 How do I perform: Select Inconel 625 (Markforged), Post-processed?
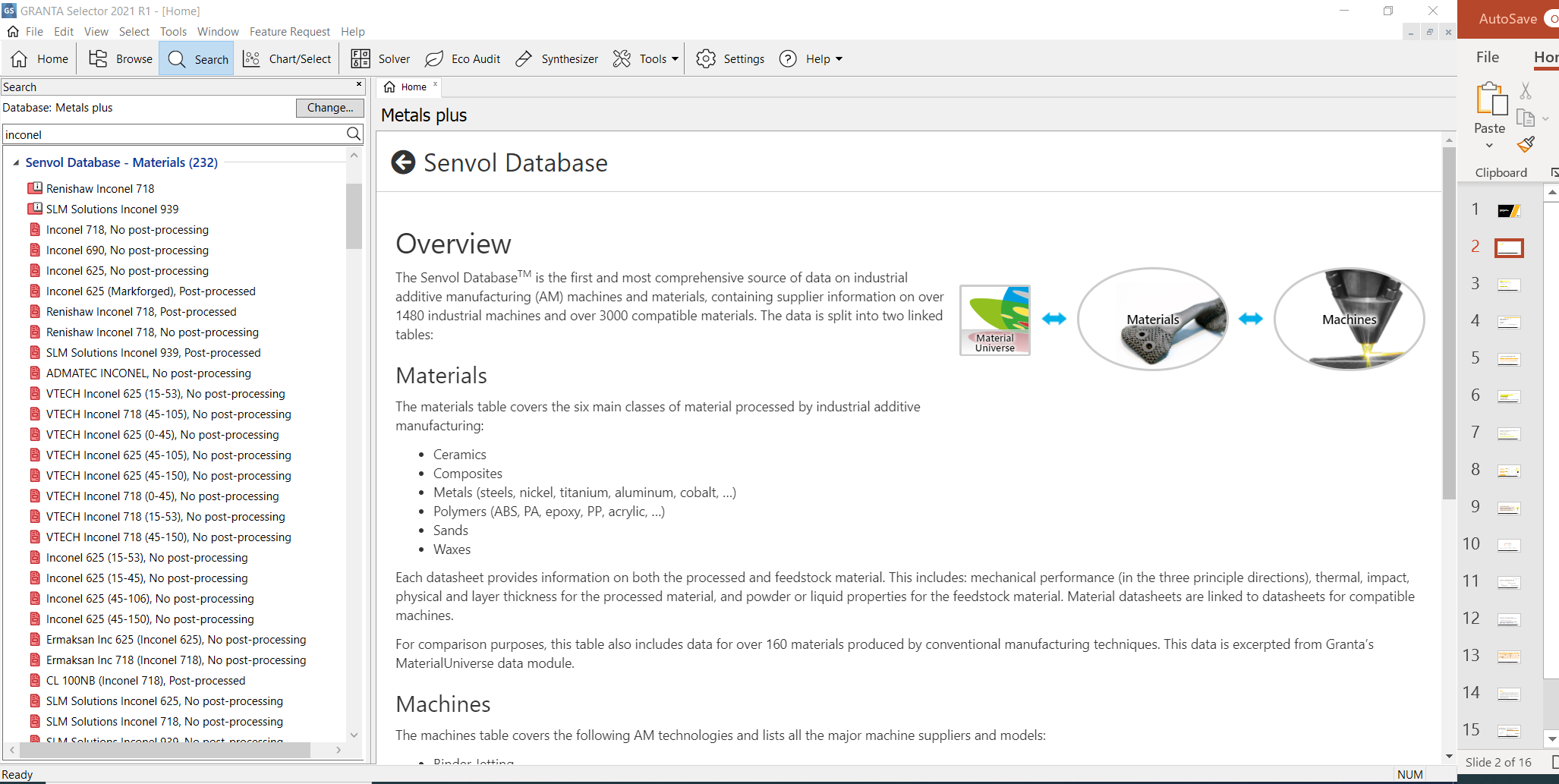tap(151, 291)
